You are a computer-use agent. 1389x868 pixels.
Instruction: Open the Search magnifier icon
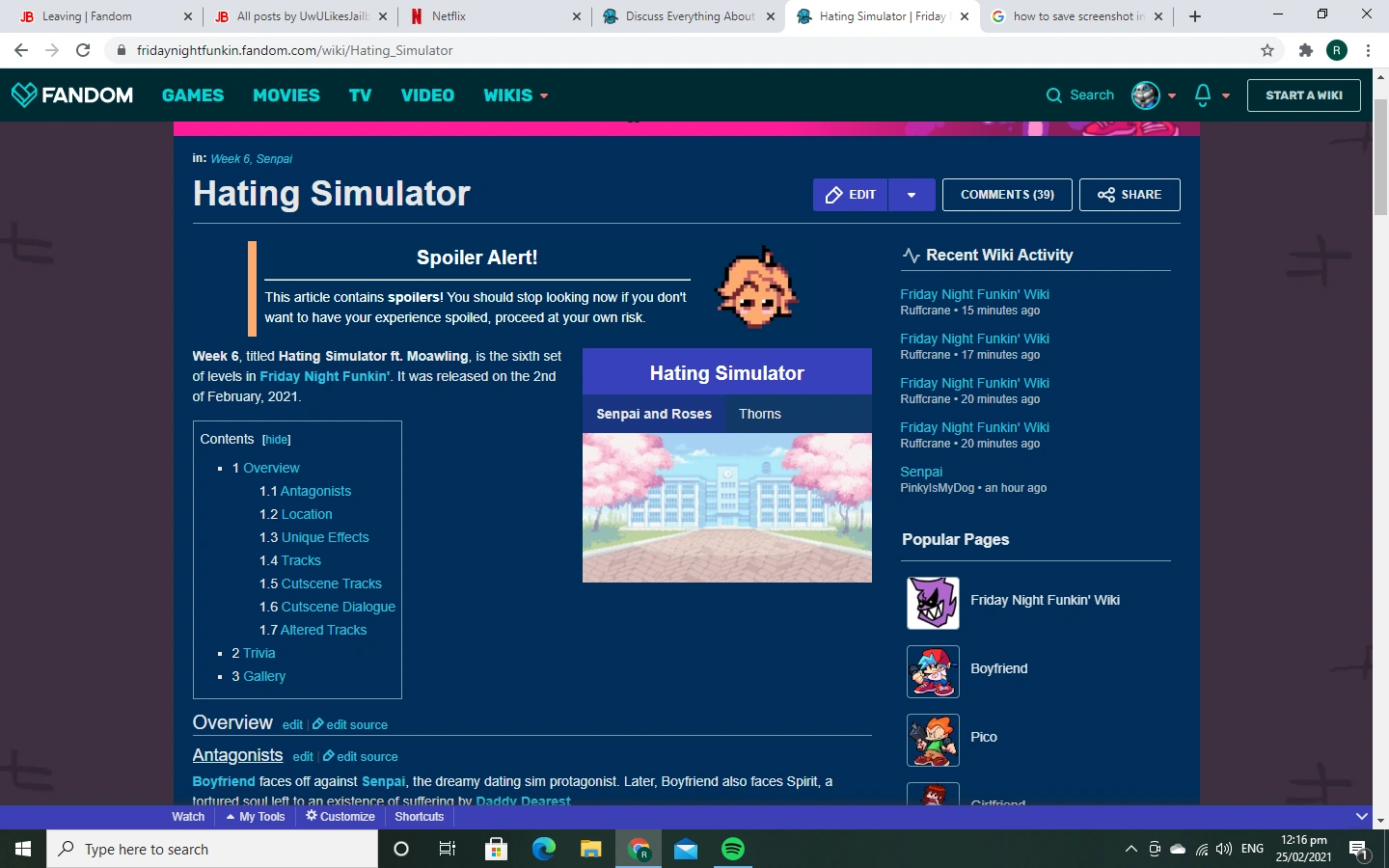(1053, 95)
